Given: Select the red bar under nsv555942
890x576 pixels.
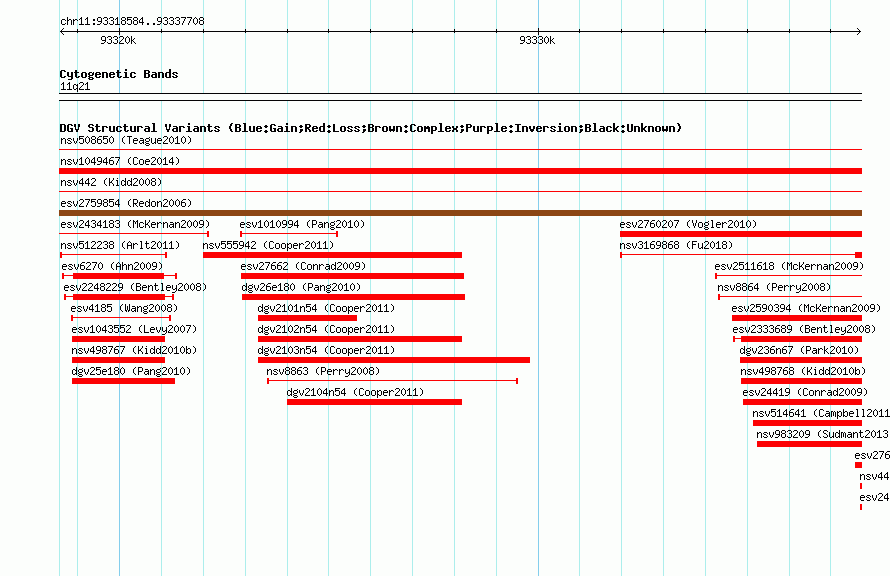Looking at the screenshot, I should tap(333, 255).
